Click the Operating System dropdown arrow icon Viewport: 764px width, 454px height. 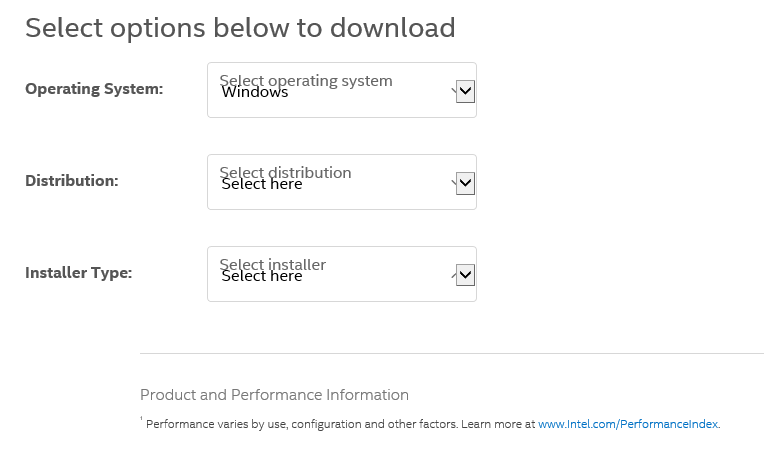pos(465,91)
